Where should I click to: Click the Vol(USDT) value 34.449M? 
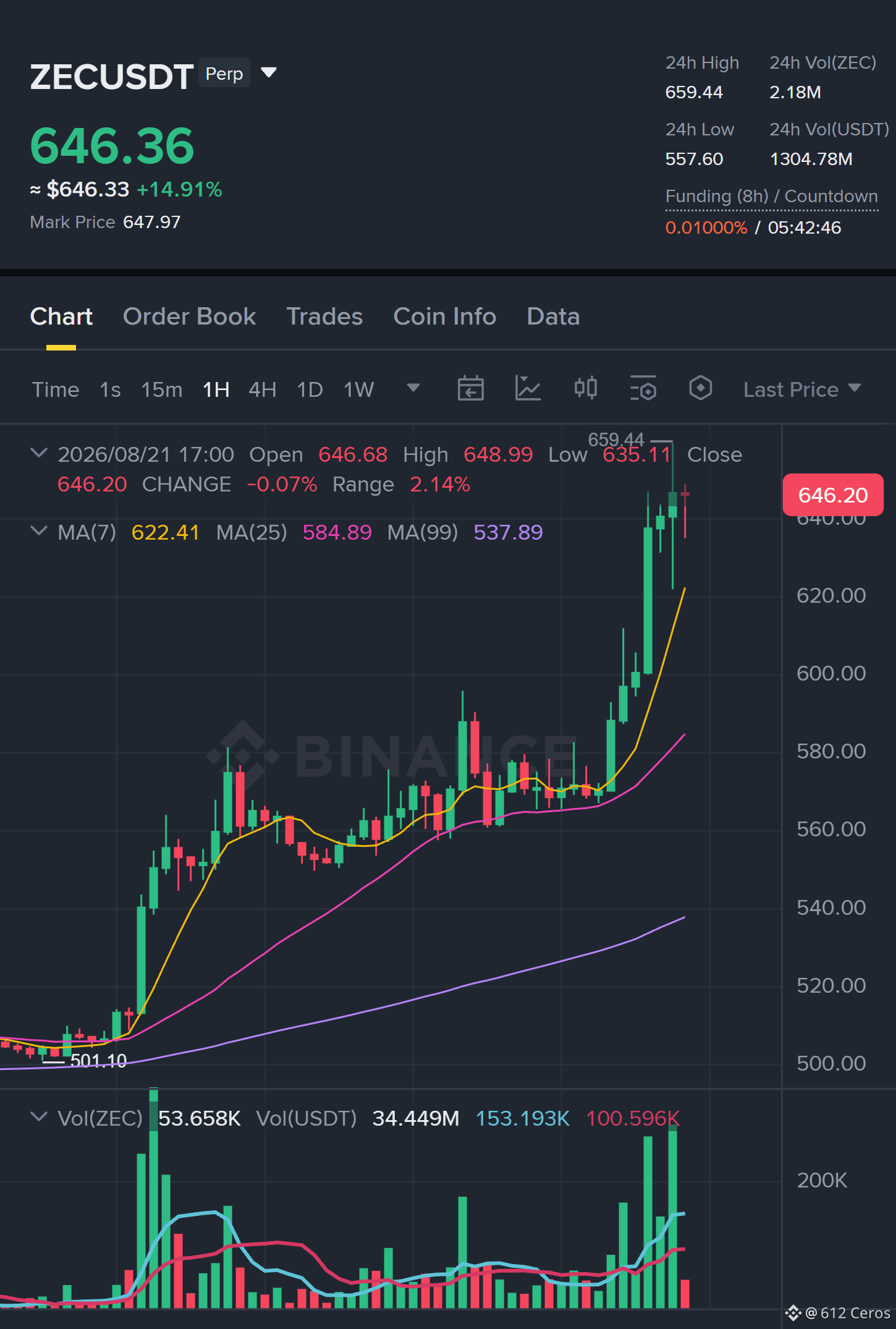click(416, 1118)
